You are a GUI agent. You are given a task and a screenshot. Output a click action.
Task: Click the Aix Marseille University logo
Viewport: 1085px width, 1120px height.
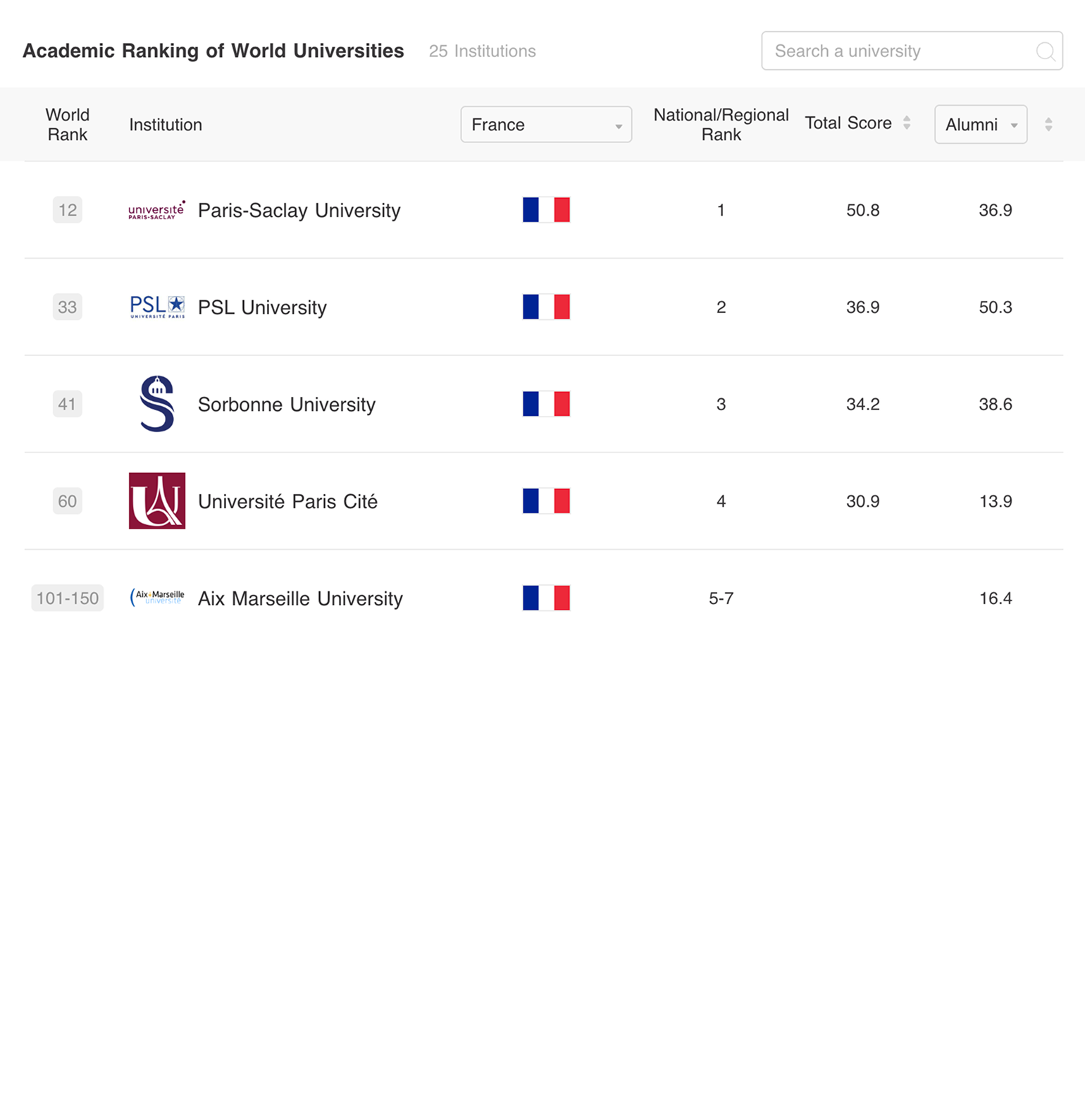[x=157, y=598]
